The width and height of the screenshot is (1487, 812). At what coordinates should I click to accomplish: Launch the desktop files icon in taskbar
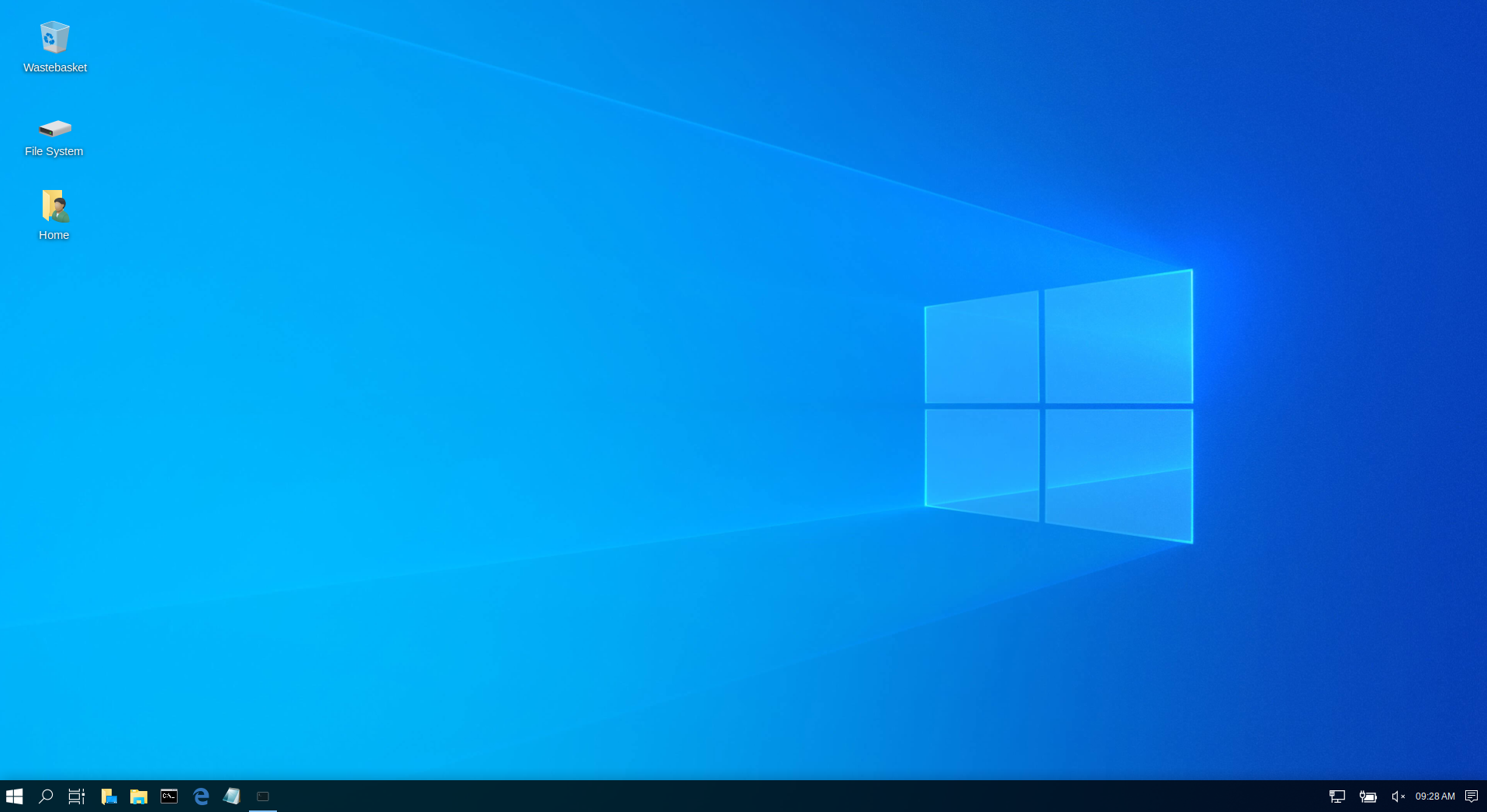click(109, 796)
